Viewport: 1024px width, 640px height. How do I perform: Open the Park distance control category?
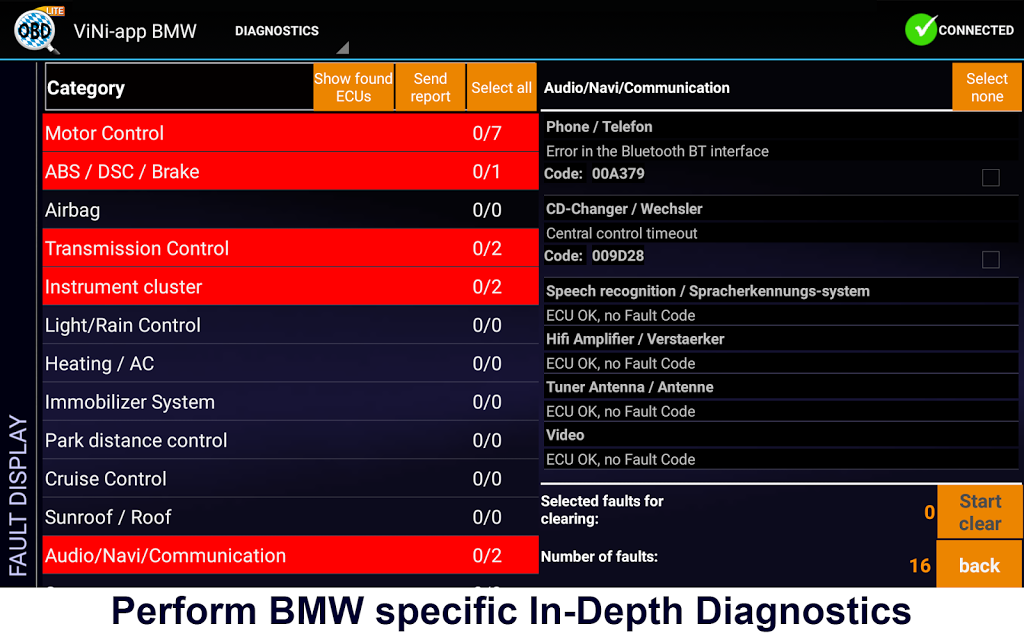290,440
